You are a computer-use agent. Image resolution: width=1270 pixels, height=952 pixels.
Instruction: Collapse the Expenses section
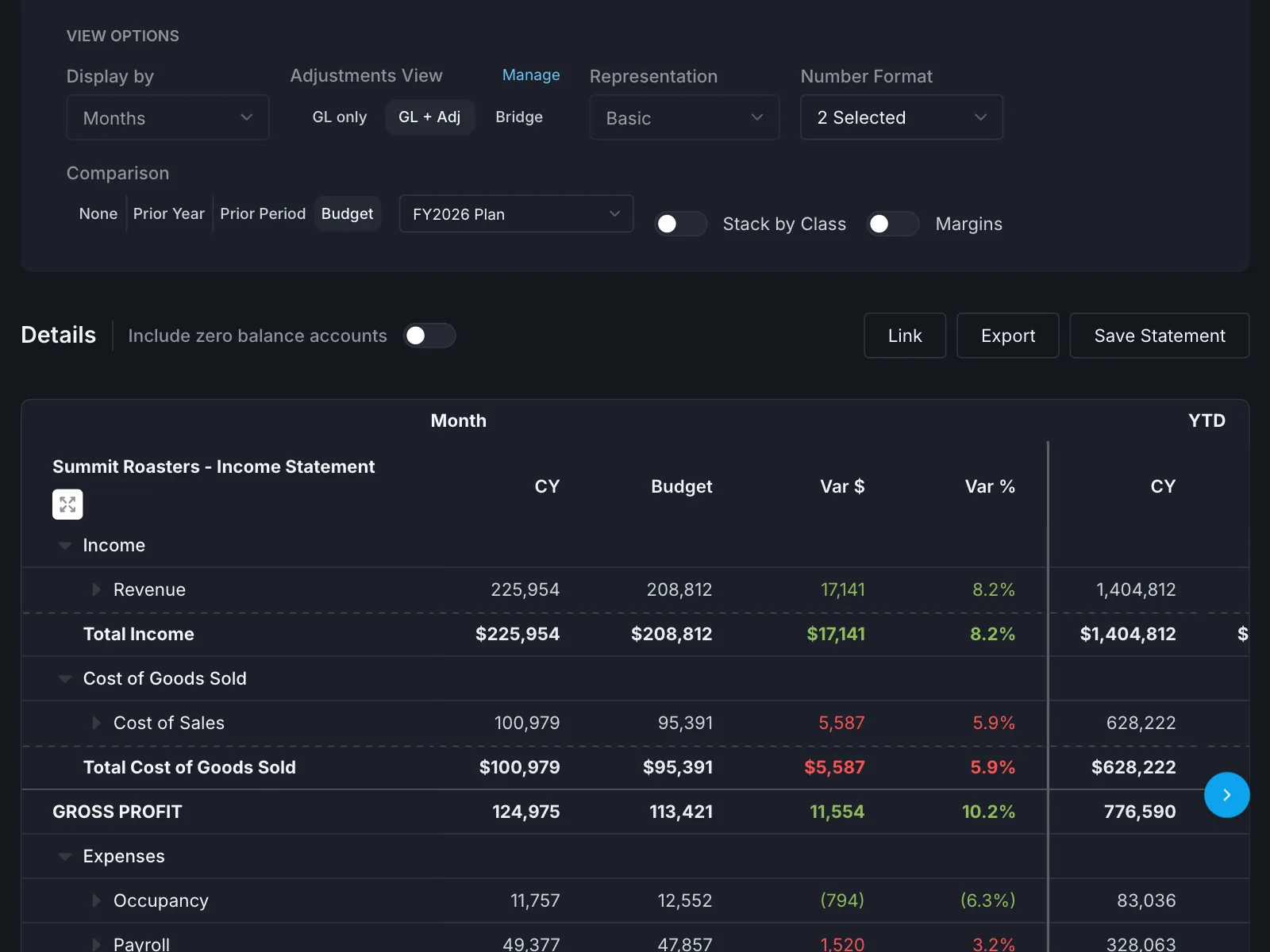click(x=65, y=857)
